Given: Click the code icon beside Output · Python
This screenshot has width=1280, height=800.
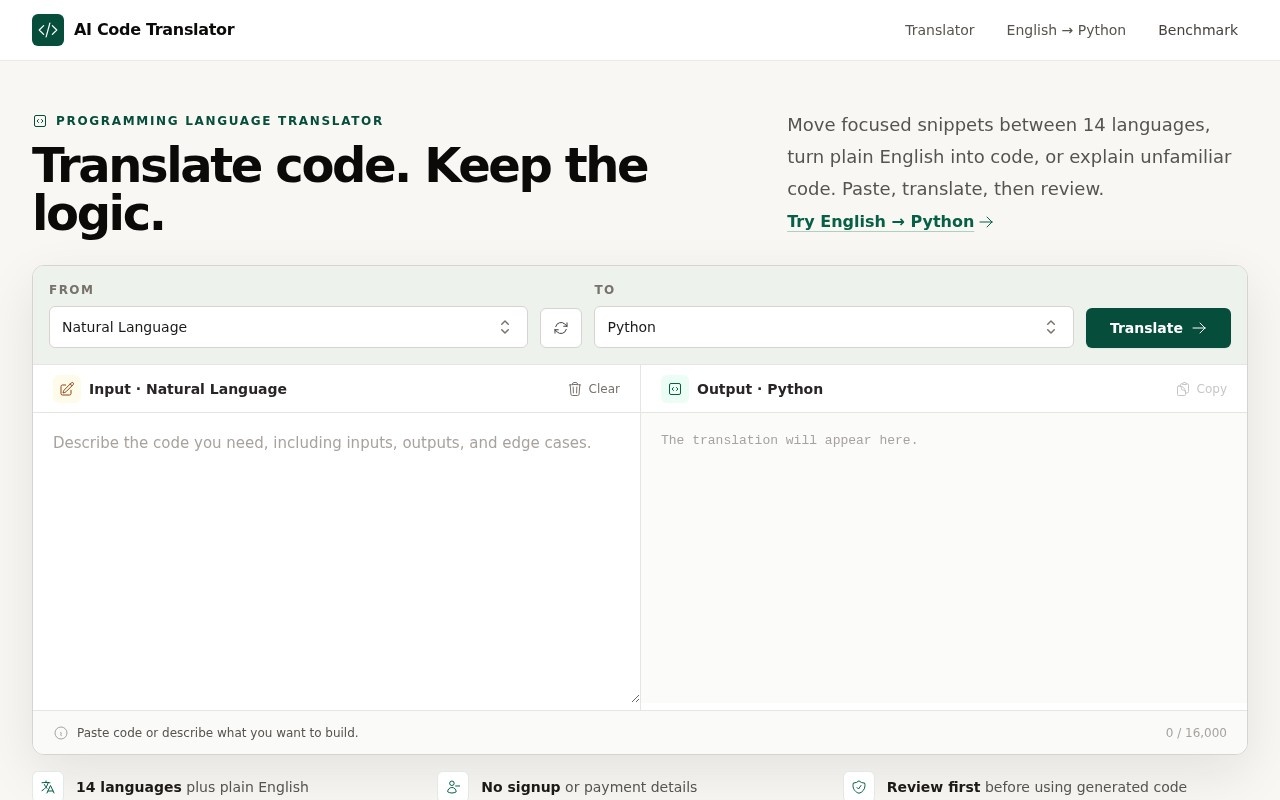Looking at the screenshot, I should pos(675,389).
